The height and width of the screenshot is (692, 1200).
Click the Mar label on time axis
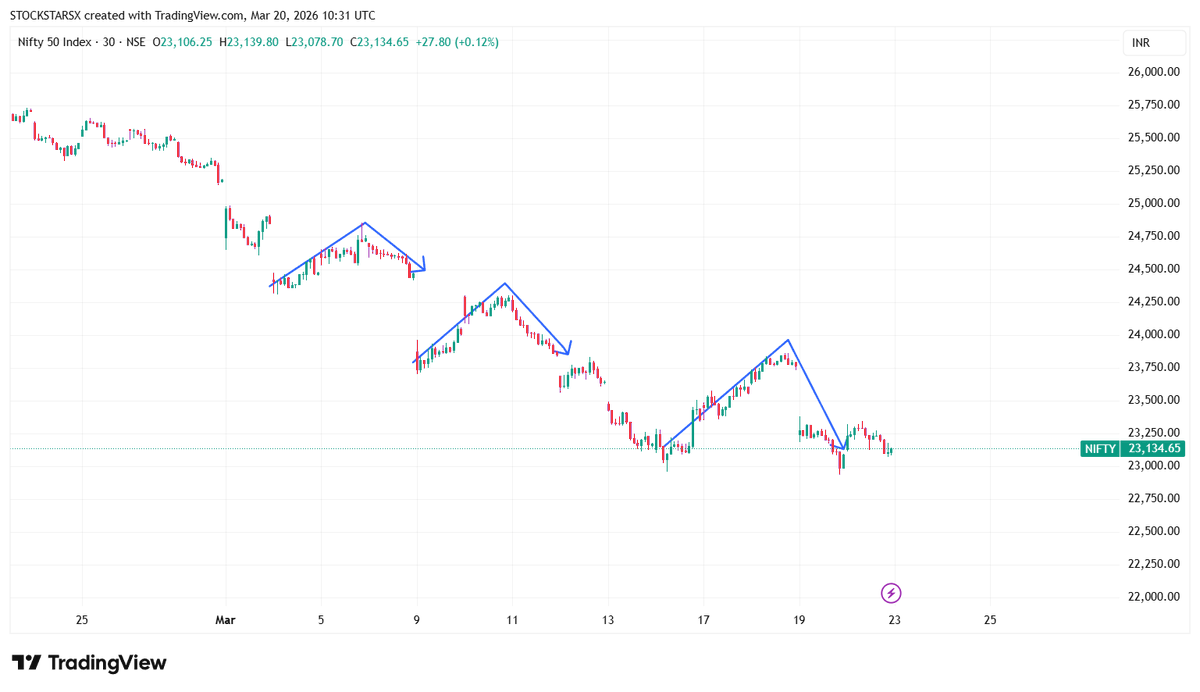click(x=225, y=620)
